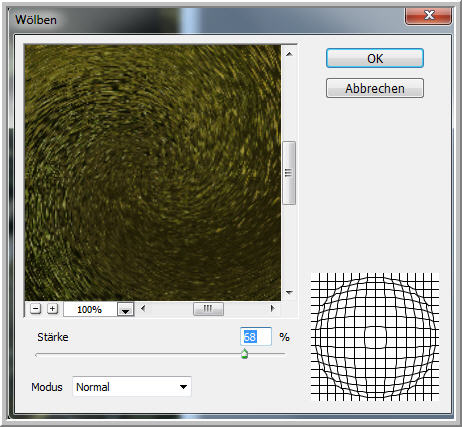Confirm the filter with the OK button
The image size is (462, 427).
[375, 58]
